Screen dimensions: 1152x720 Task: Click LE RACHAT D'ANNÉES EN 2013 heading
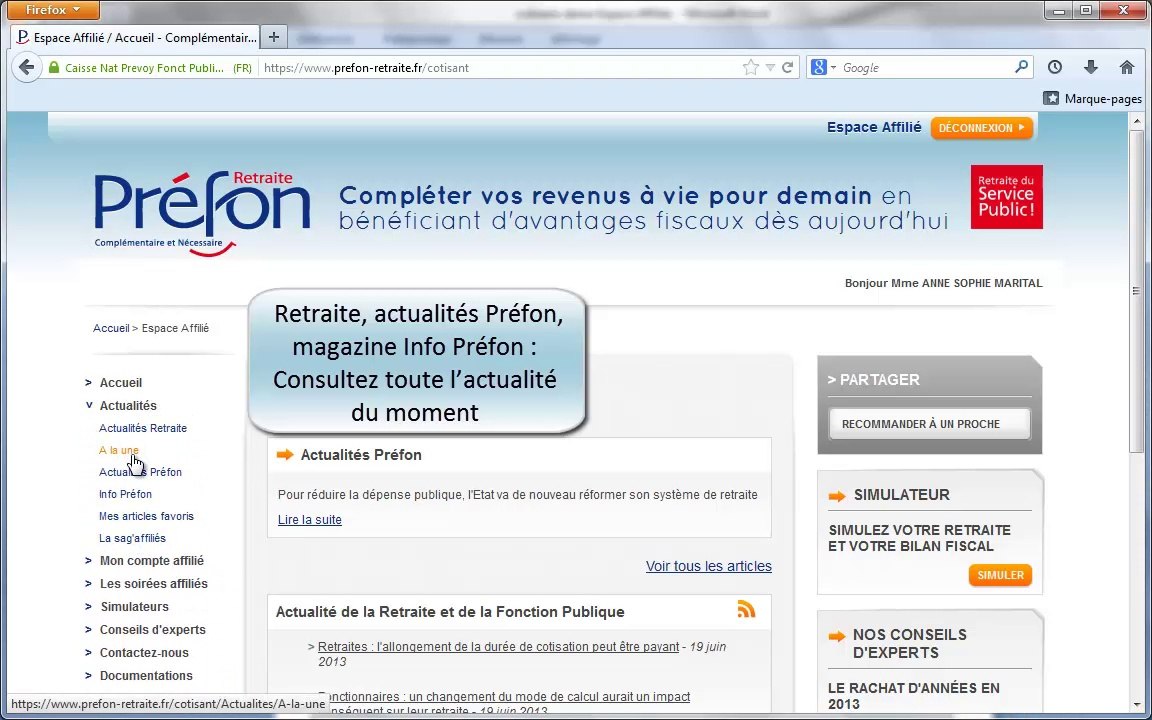pos(913,696)
